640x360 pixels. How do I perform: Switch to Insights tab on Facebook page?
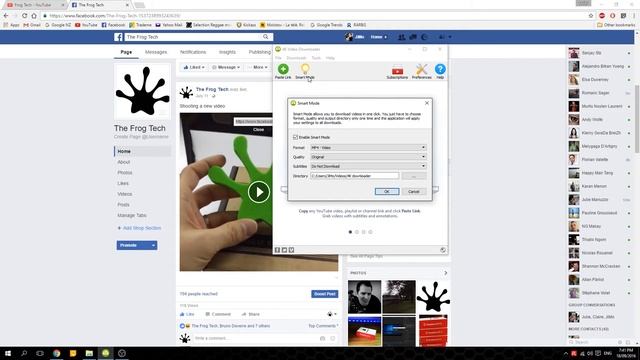[227, 52]
